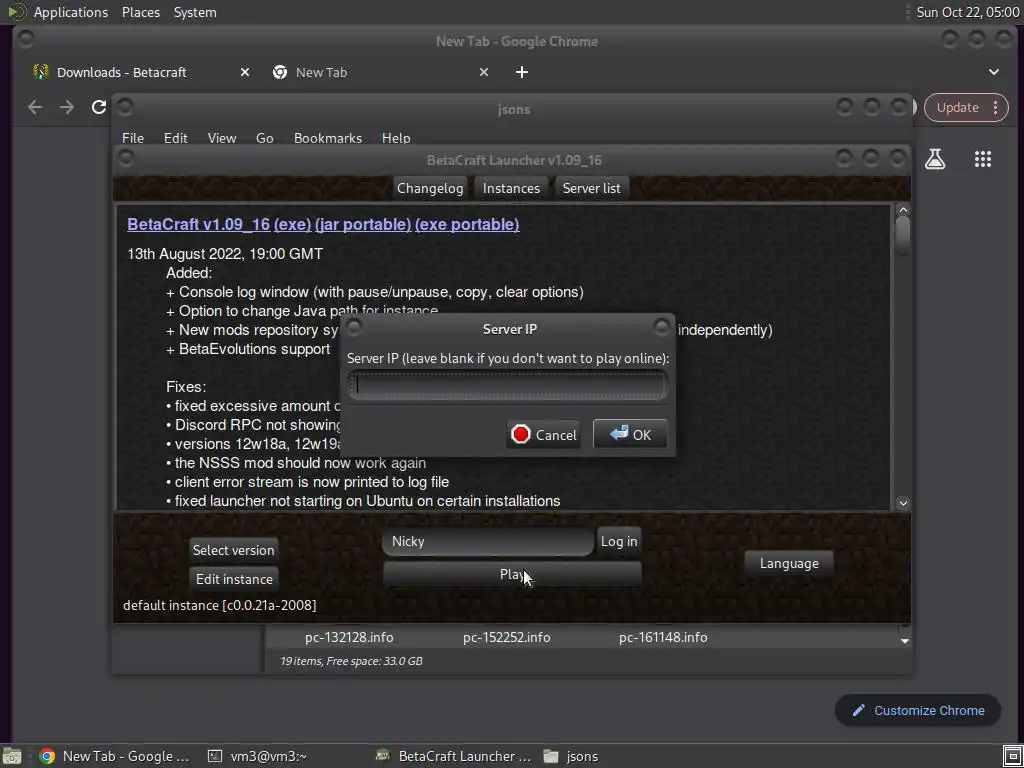Viewport: 1024px width, 768px height.
Task: Open the Instances tab
Action: pos(511,188)
